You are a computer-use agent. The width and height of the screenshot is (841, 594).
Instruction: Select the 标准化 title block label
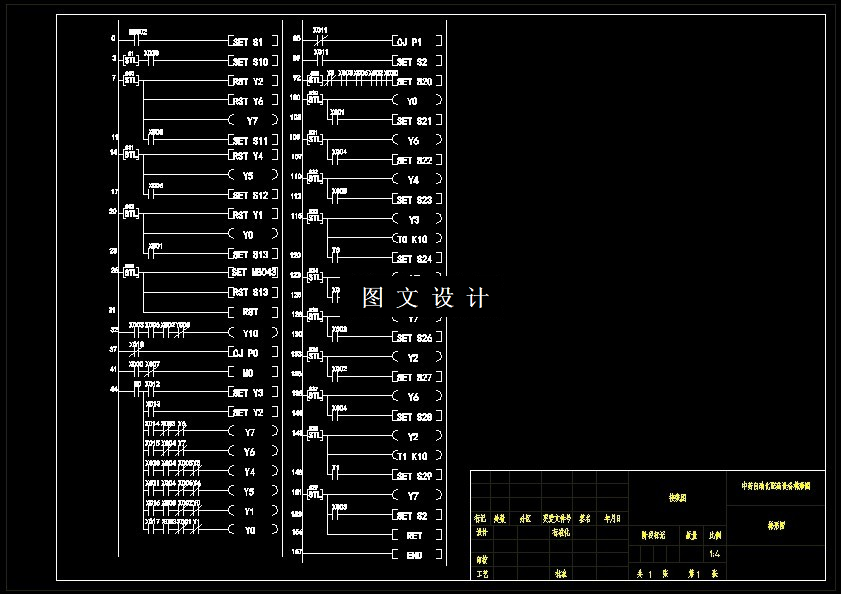[560, 532]
